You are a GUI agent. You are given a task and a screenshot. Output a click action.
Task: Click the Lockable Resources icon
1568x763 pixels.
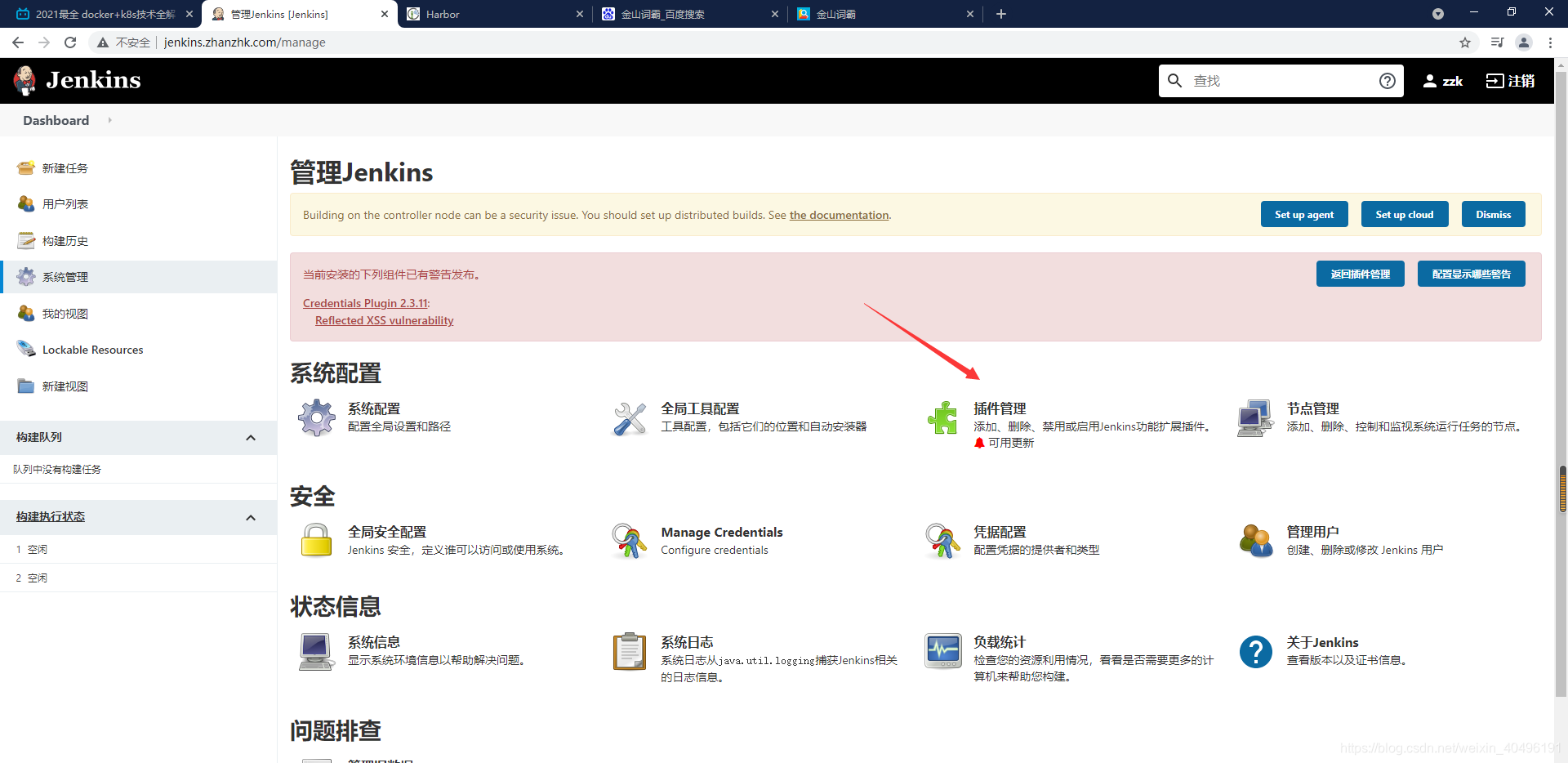click(26, 350)
